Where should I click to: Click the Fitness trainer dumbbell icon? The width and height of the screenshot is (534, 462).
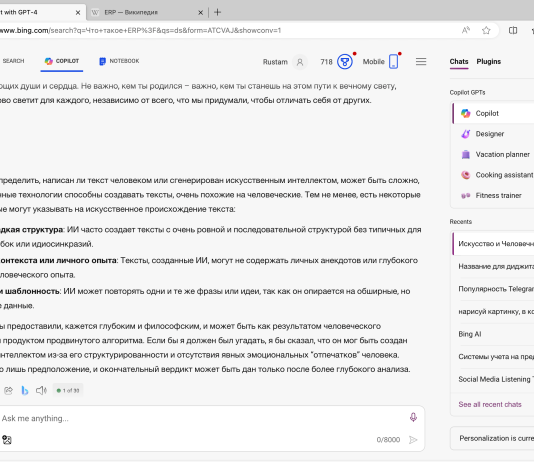pyautogui.click(x=466, y=195)
